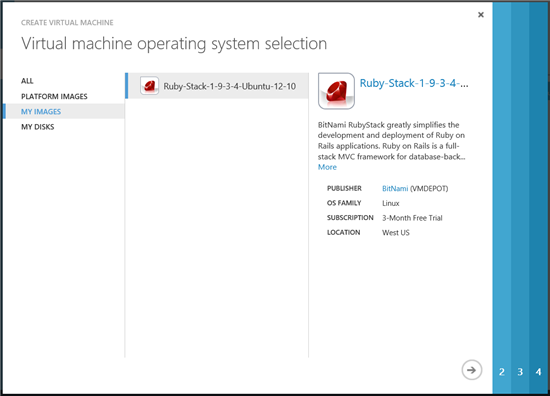Switch to MY DISKS category
Screen dimensions: 550x396
click(x=38, y=127)
